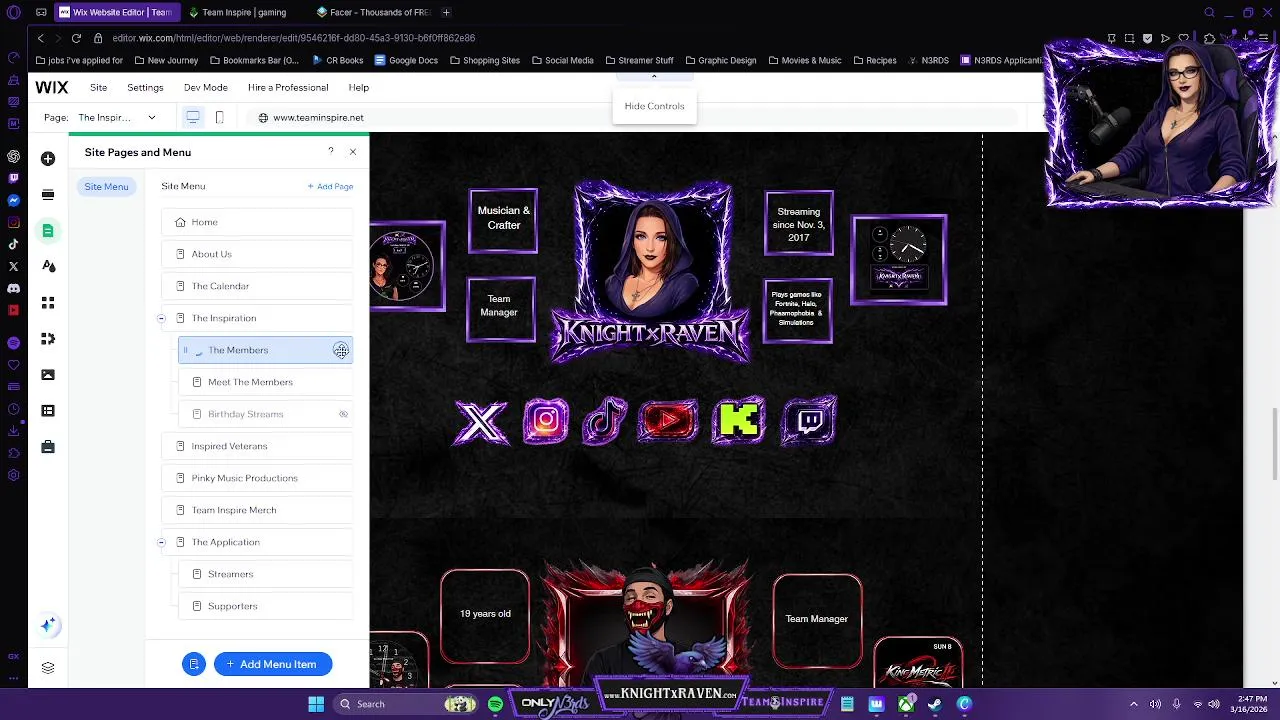Click the YouTube social icon on canvas
The width and height of the screenshot is (1280, 720).
(x=669, y=421)
